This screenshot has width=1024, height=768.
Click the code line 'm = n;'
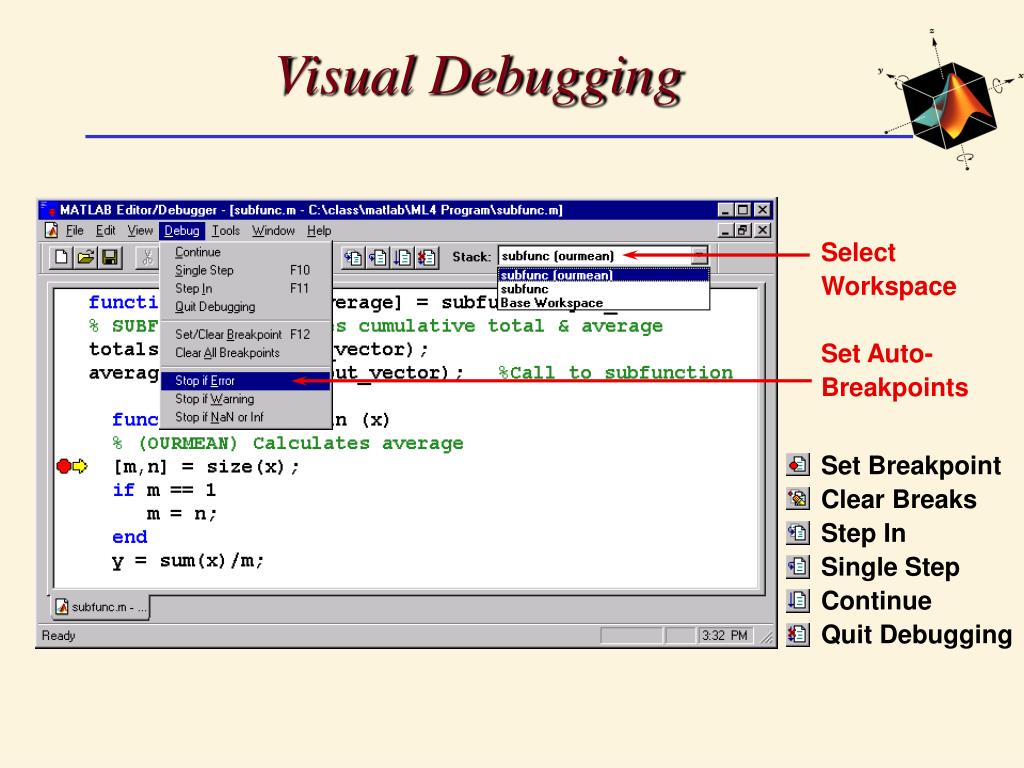182,514
